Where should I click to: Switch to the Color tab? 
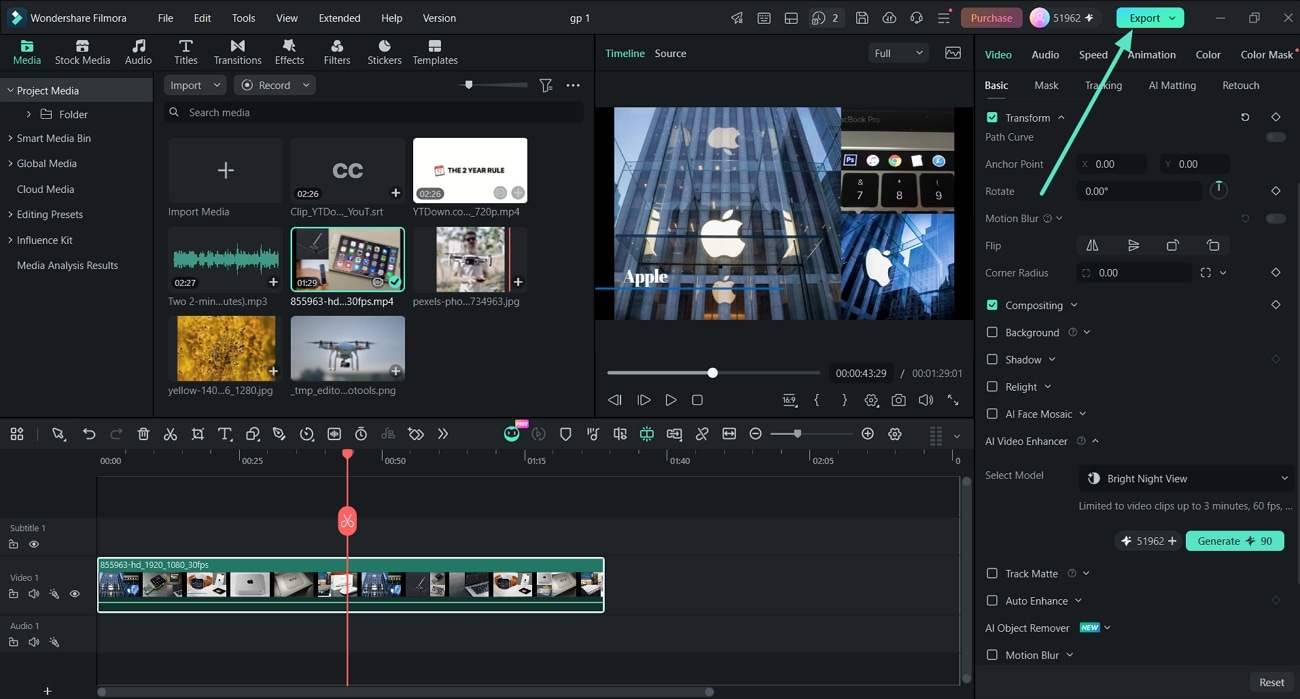tap(1208, 55)
